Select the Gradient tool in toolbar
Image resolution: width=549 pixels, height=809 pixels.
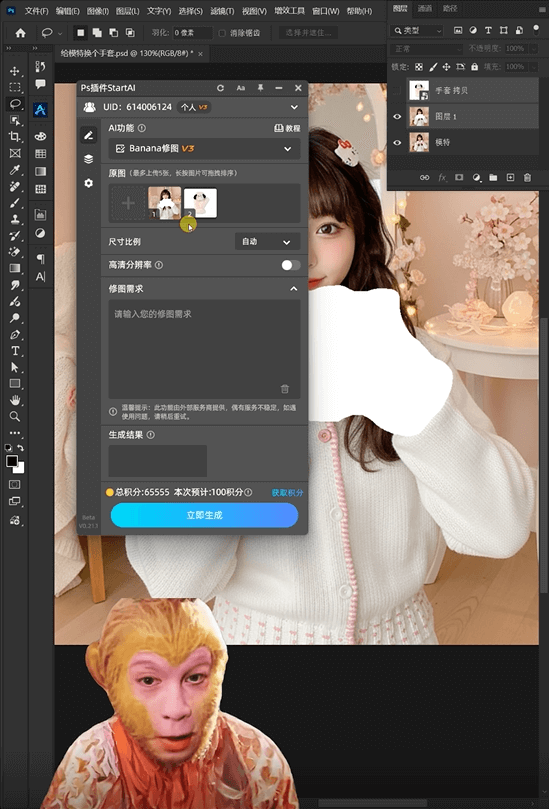[15, 268]
